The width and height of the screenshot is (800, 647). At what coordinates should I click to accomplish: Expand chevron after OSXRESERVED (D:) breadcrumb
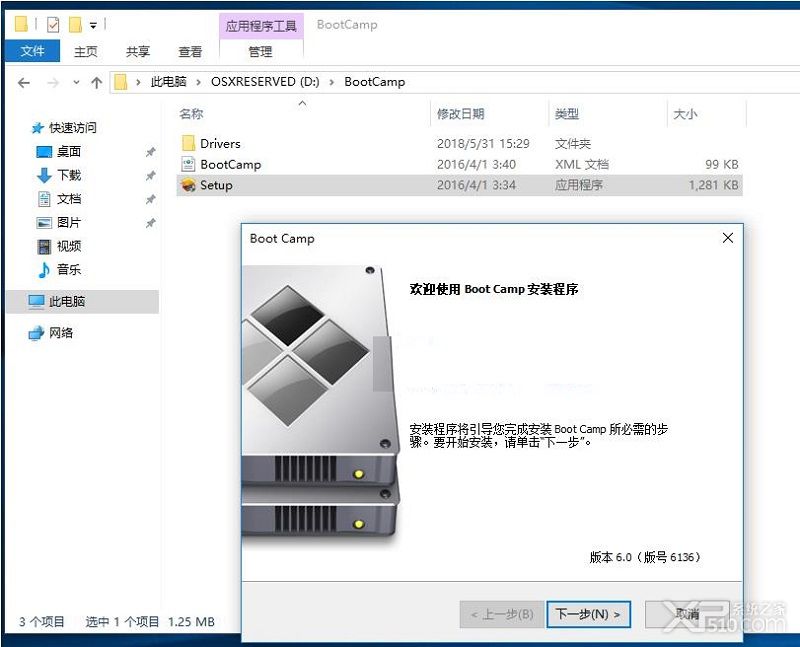332,82
